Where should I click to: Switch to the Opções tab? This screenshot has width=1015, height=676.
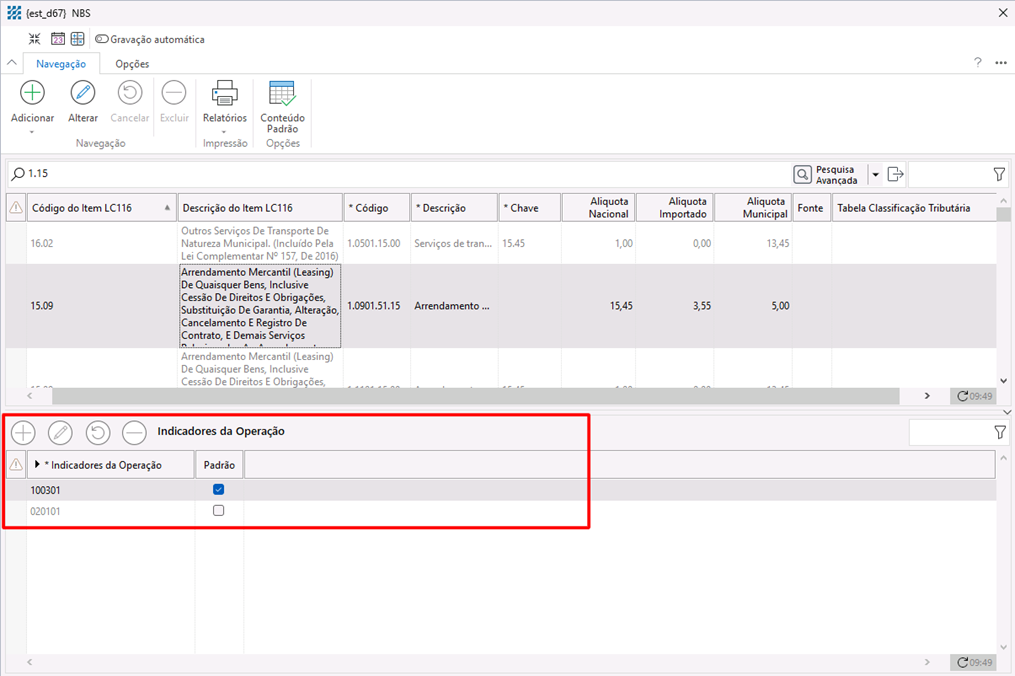(132, 64)
